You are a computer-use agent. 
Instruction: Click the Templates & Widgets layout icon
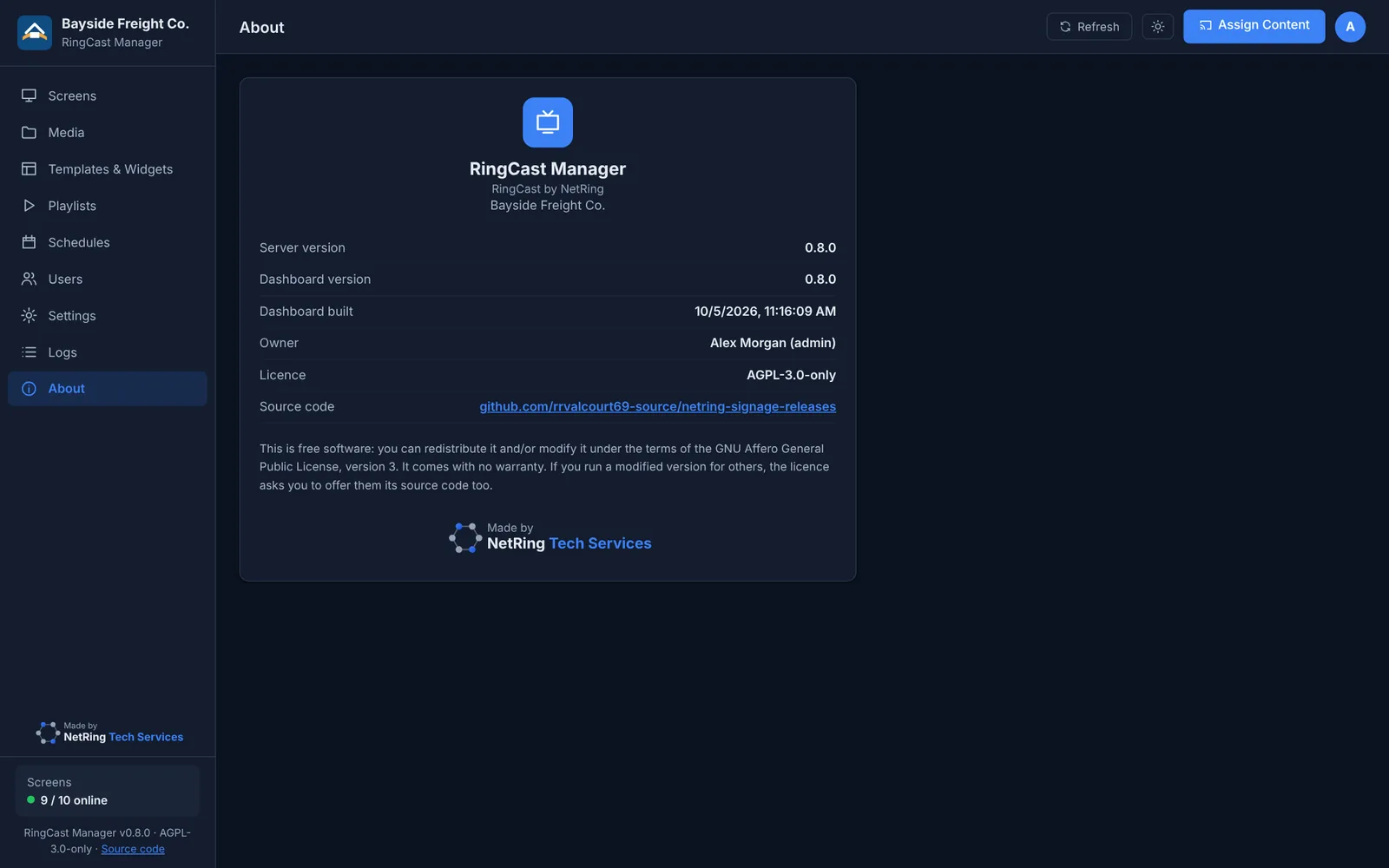tap(29, 168)
